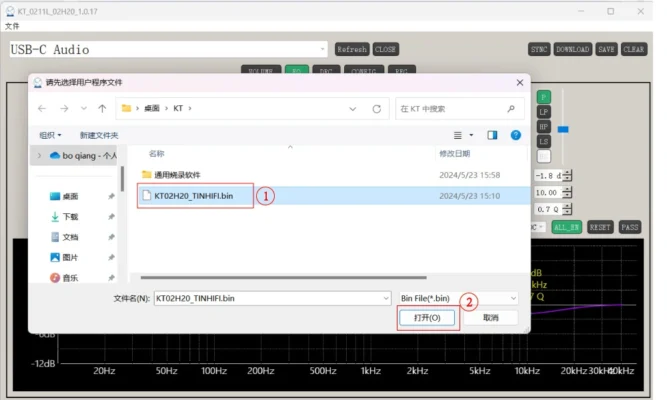This screenshot has width=667, height=400.
Task: Toggle the ALL_EN enable button
Action: click(x=566, y=227)
